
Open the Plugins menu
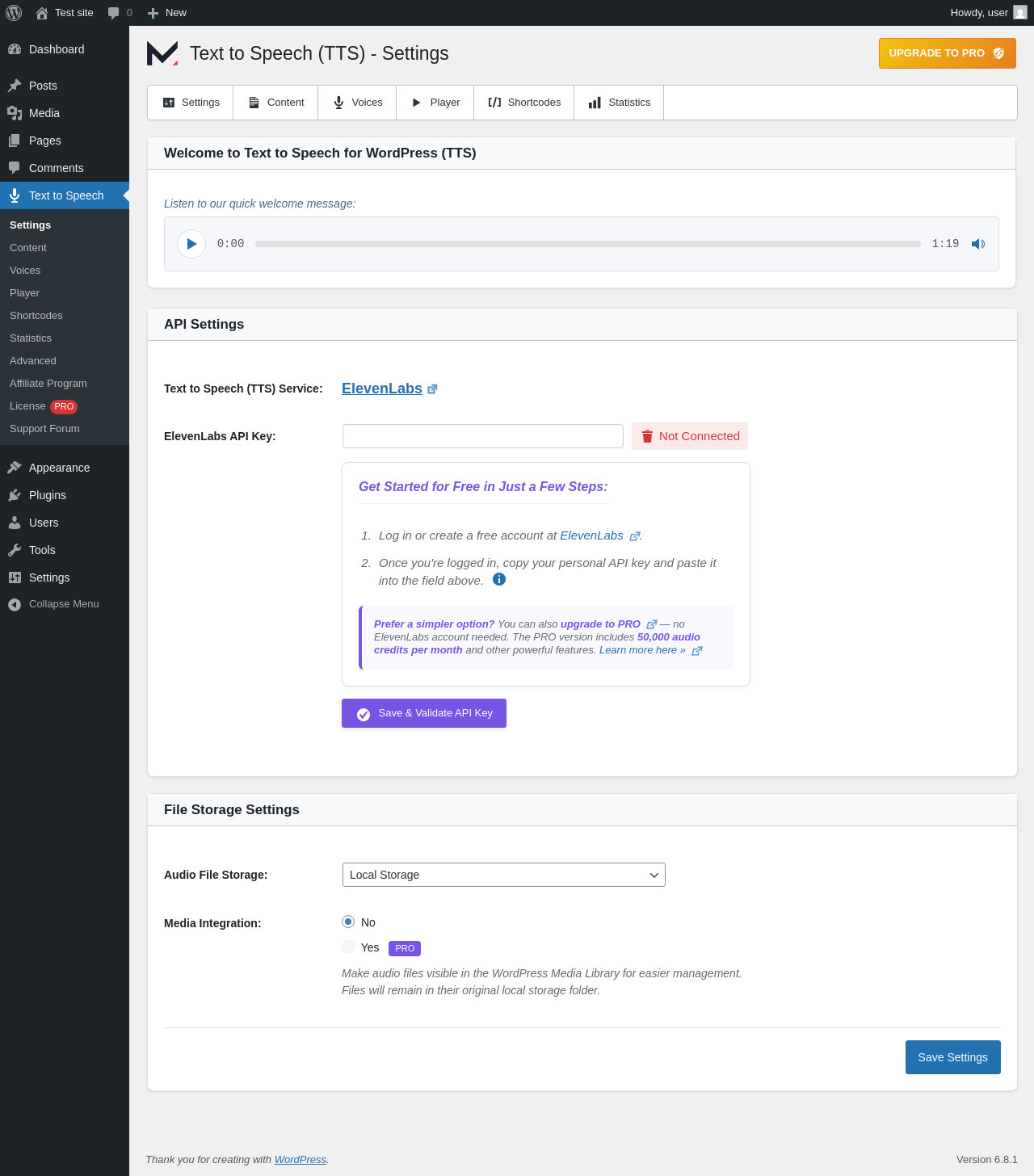coord(65,495)
